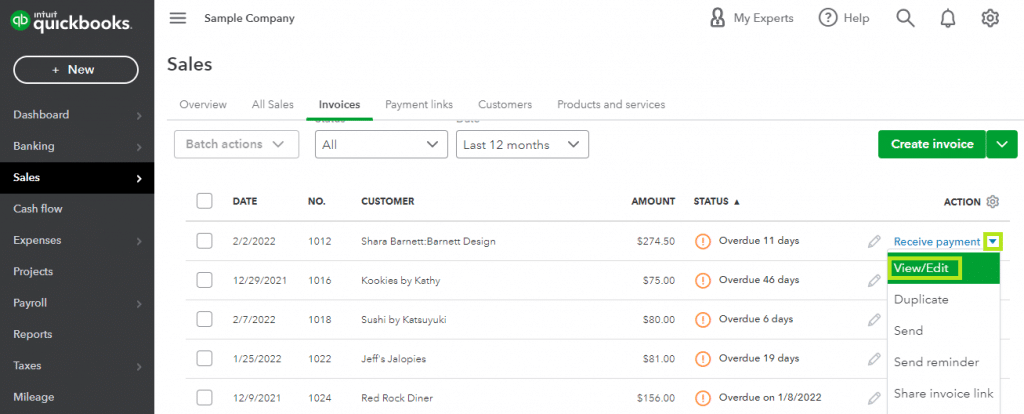Sort by the DATE column header
1024x414 pixels.
tap(245, 202)
